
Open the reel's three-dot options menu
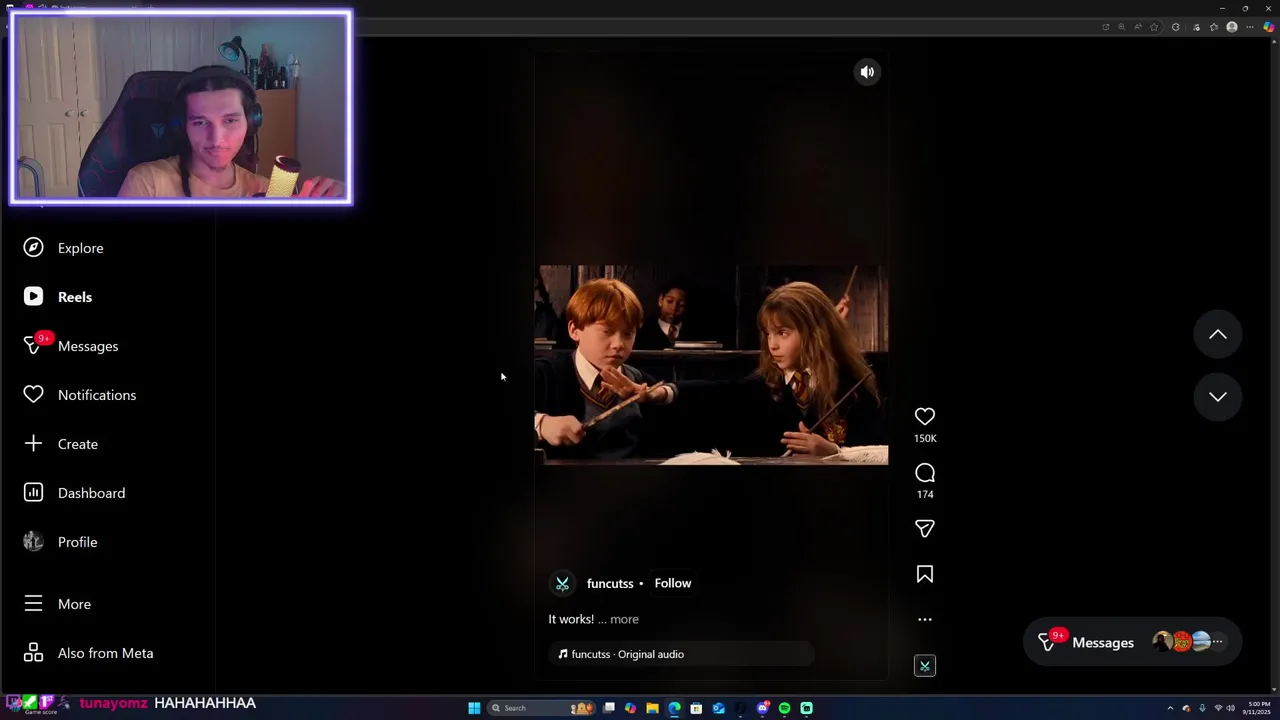coord(925,619)
